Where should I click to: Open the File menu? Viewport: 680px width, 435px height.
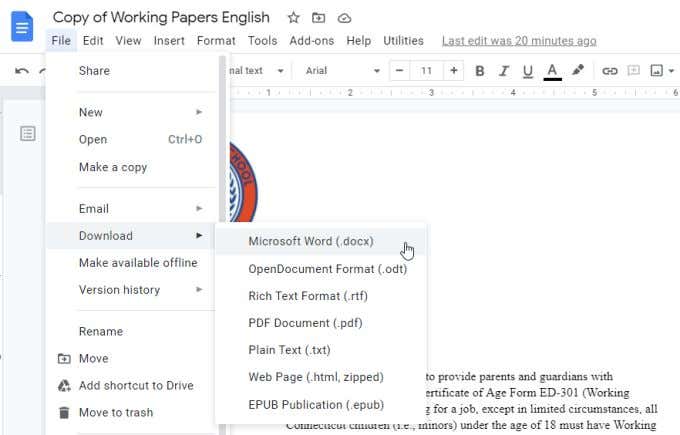coord(61,40)
